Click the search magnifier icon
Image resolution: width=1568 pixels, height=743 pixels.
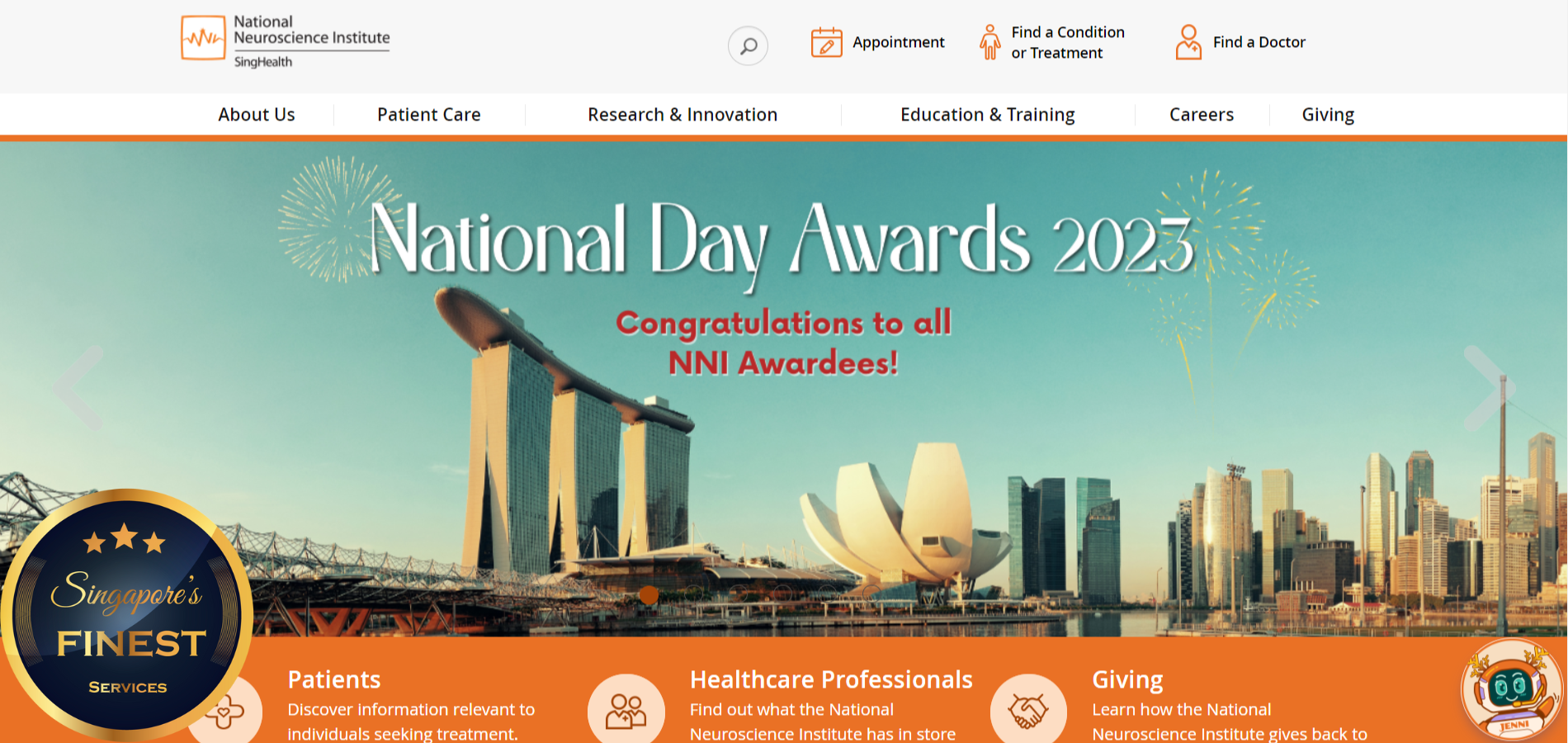pos(748,45)
